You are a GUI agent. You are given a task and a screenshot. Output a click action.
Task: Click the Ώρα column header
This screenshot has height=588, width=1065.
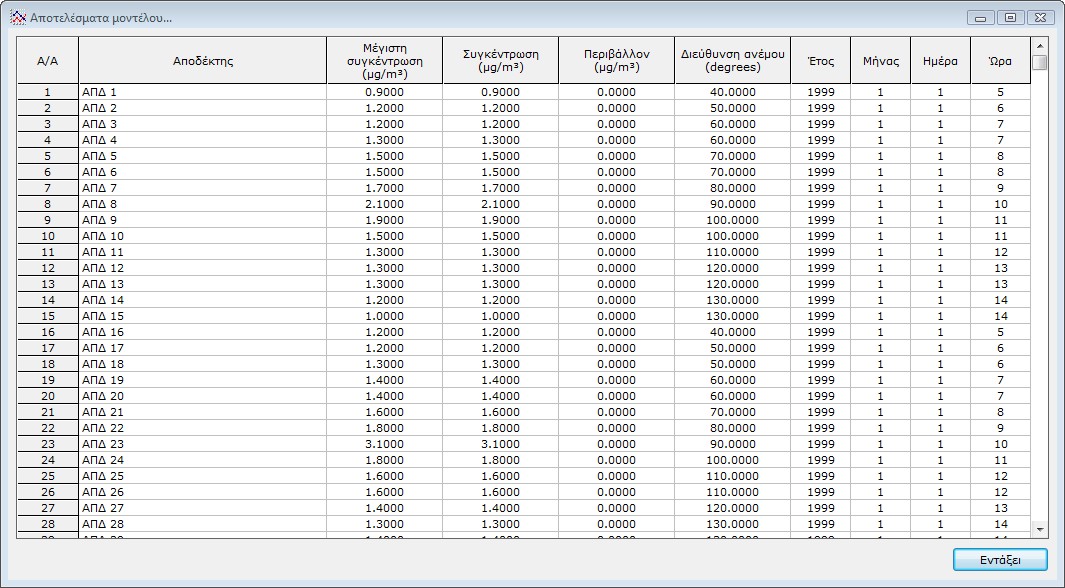pos(1000,61)
